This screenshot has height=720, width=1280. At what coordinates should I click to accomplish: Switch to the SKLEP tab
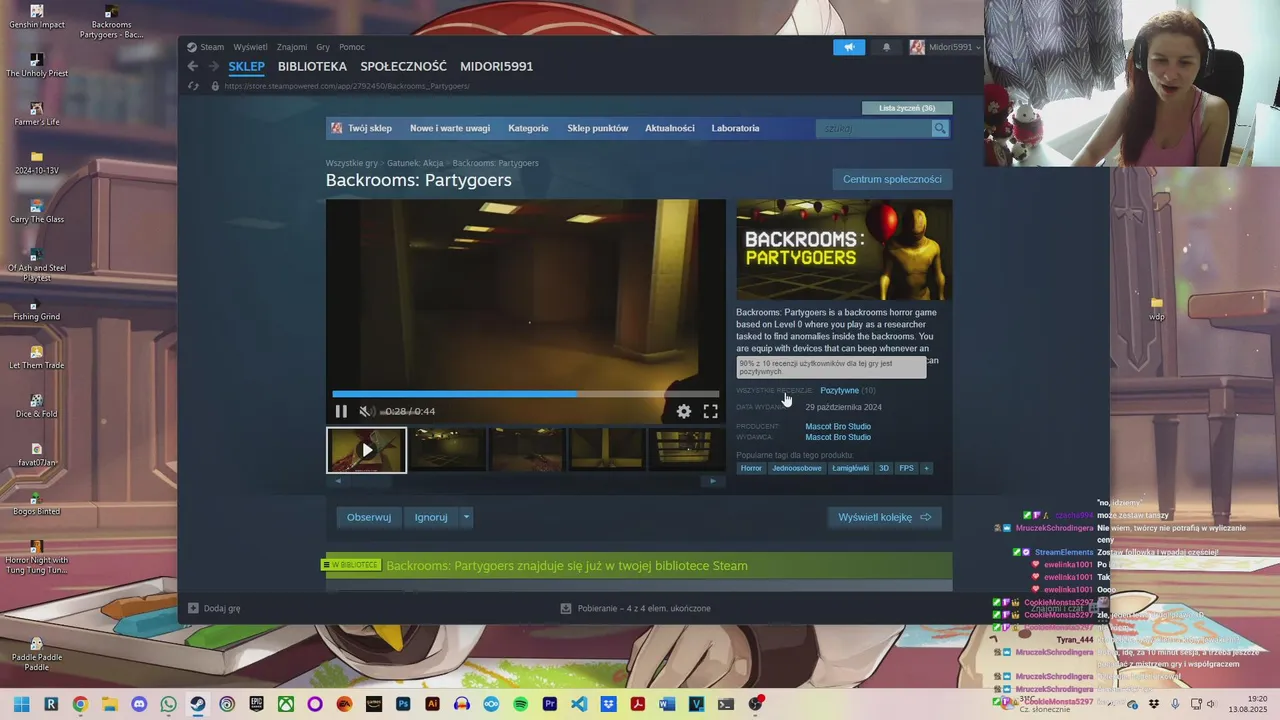(x=246, y=66)
